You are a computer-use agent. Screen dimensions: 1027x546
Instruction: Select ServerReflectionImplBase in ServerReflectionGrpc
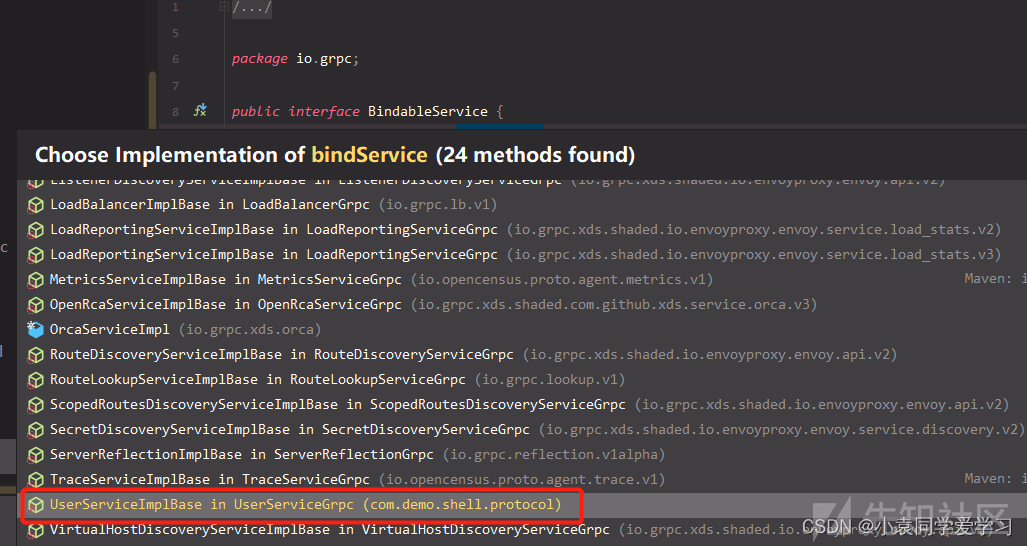click(524, 454)
